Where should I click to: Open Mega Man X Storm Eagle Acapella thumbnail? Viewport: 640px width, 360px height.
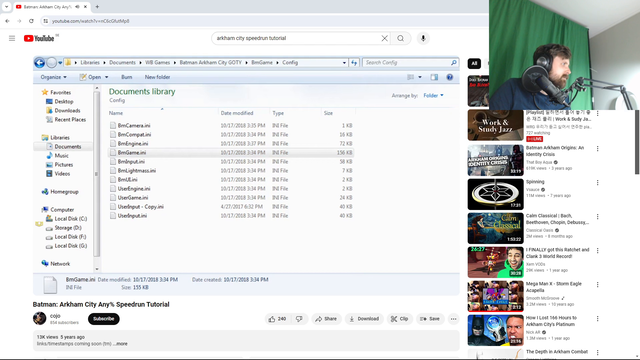pos(495,296)
